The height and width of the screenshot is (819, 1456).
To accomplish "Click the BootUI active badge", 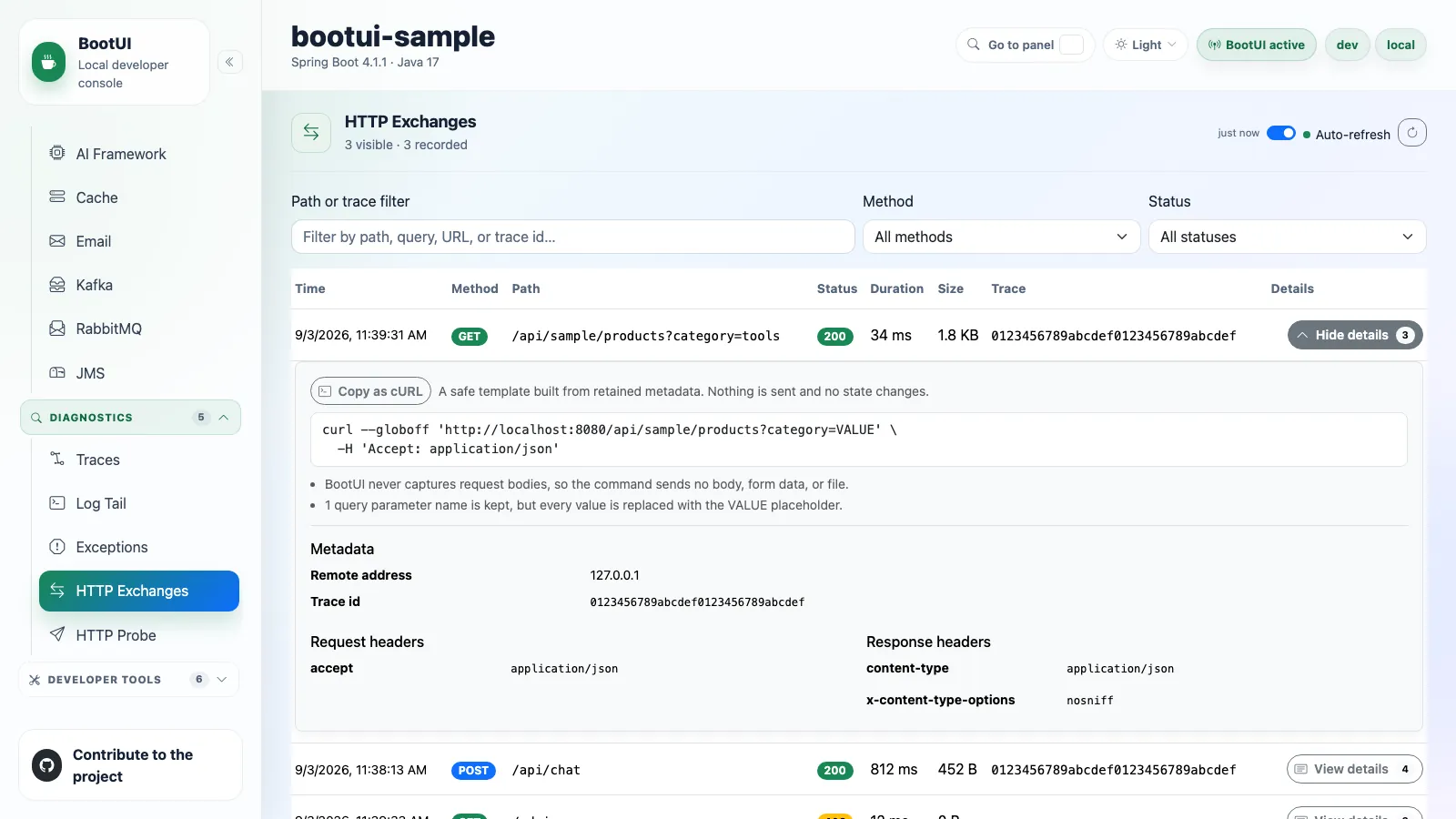I will point(1257,45).
